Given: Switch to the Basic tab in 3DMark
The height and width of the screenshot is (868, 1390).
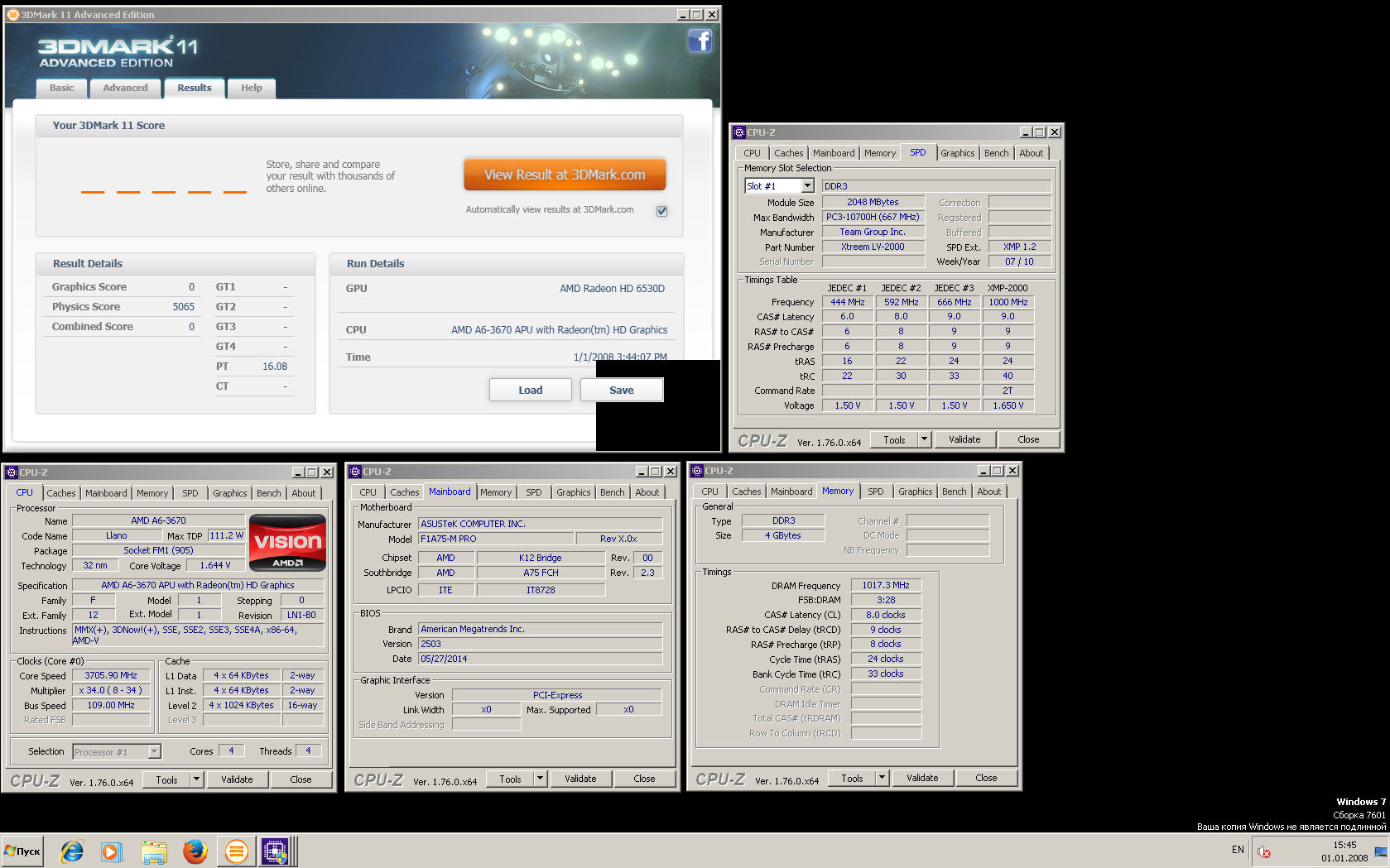Looking at the screenshot, I should (61, 88).
